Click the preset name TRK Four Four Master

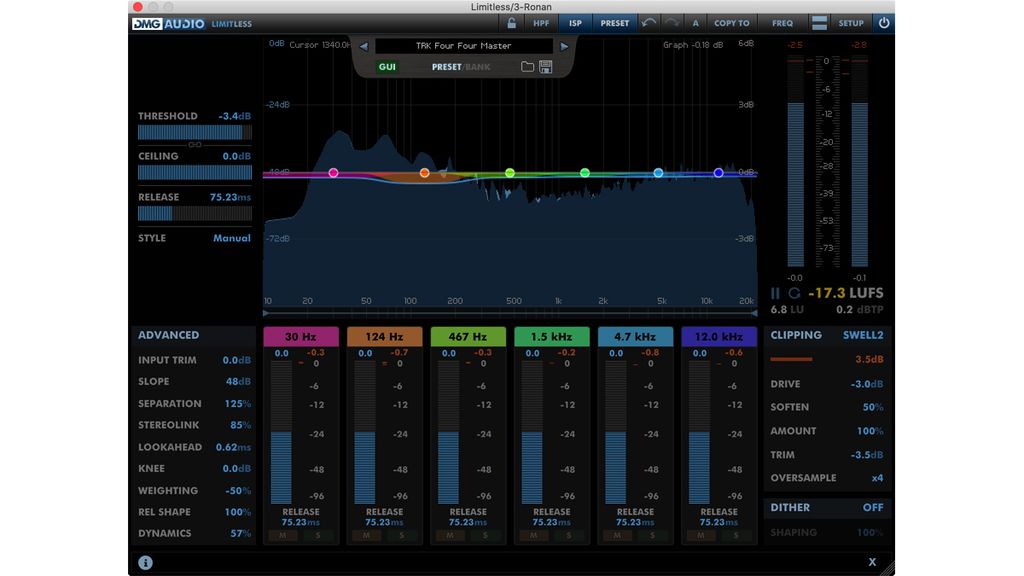[x=462, y=45]
